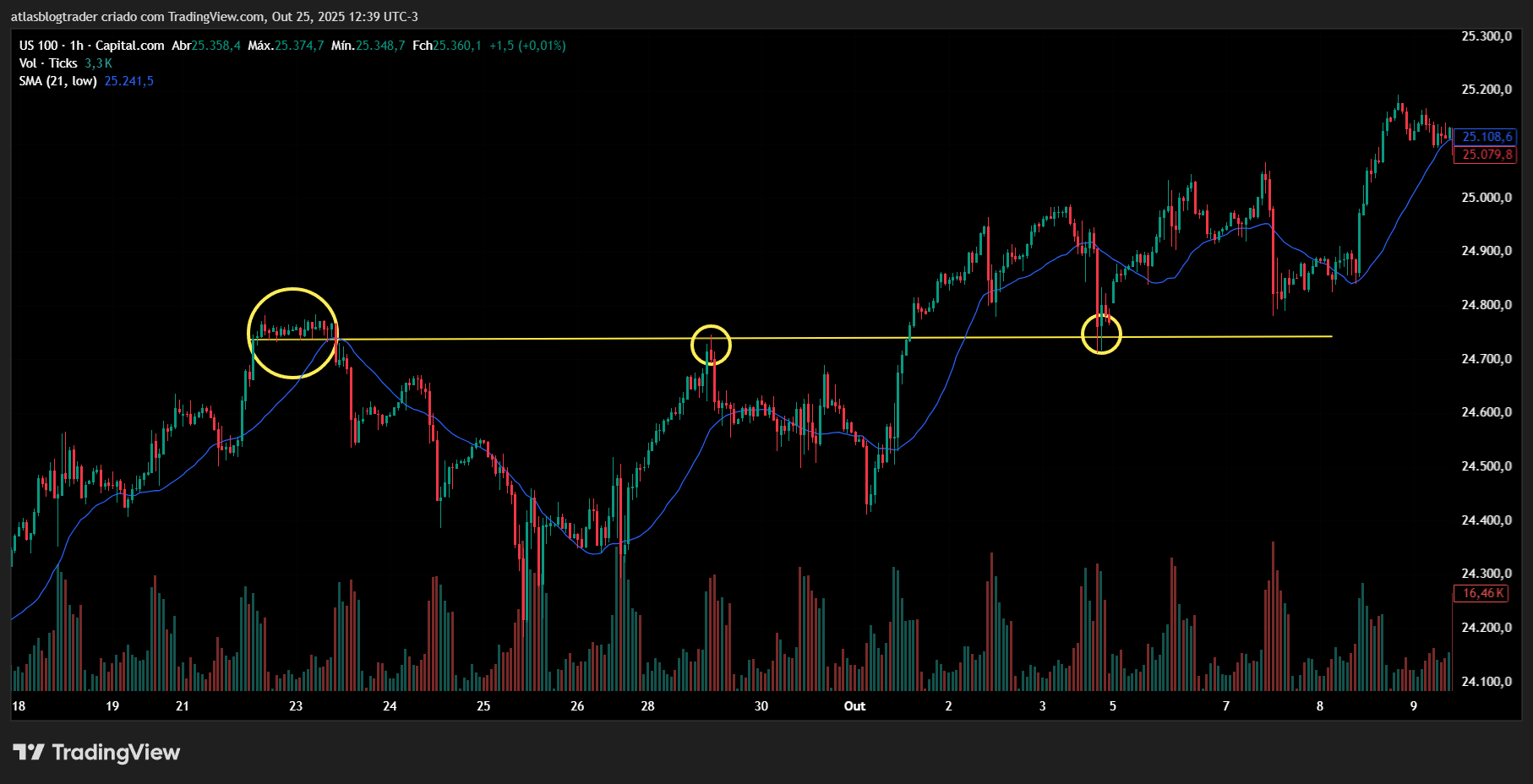Click the 24.500,0 price scale level

[1487, 466]
